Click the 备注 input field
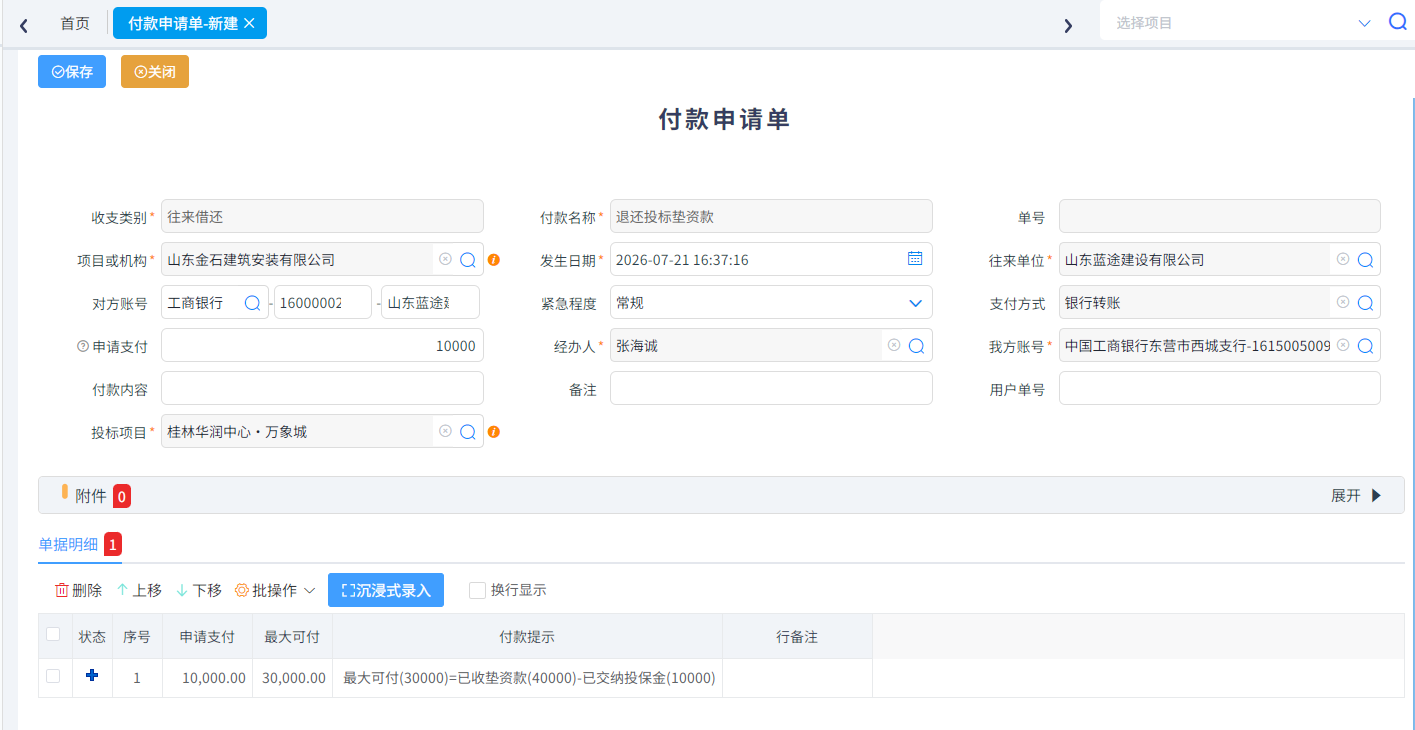 pyautogui.click(x=771, y=388)
